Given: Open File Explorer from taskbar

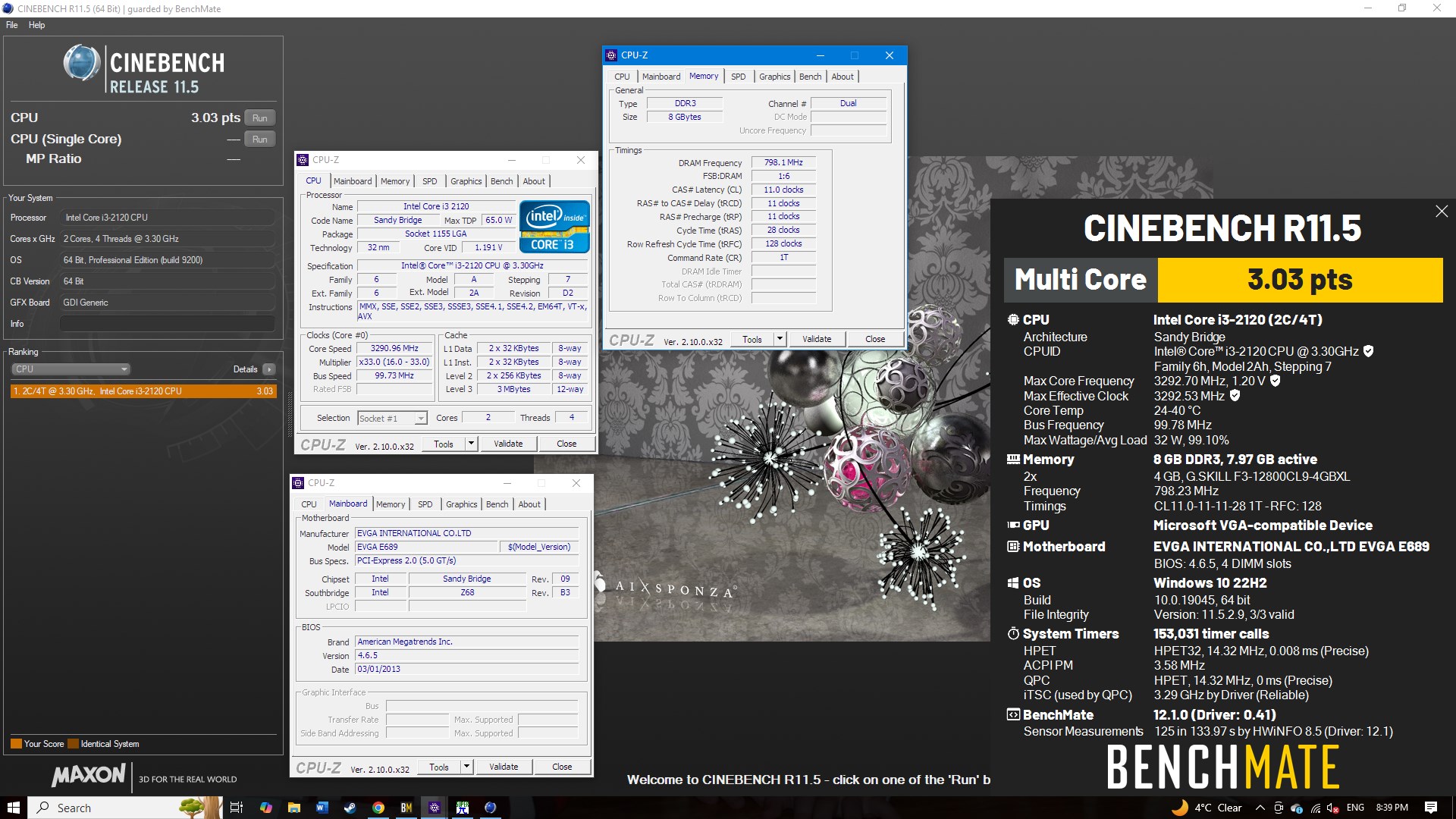Looking at the screenshot, I should [x=294, y=808].
